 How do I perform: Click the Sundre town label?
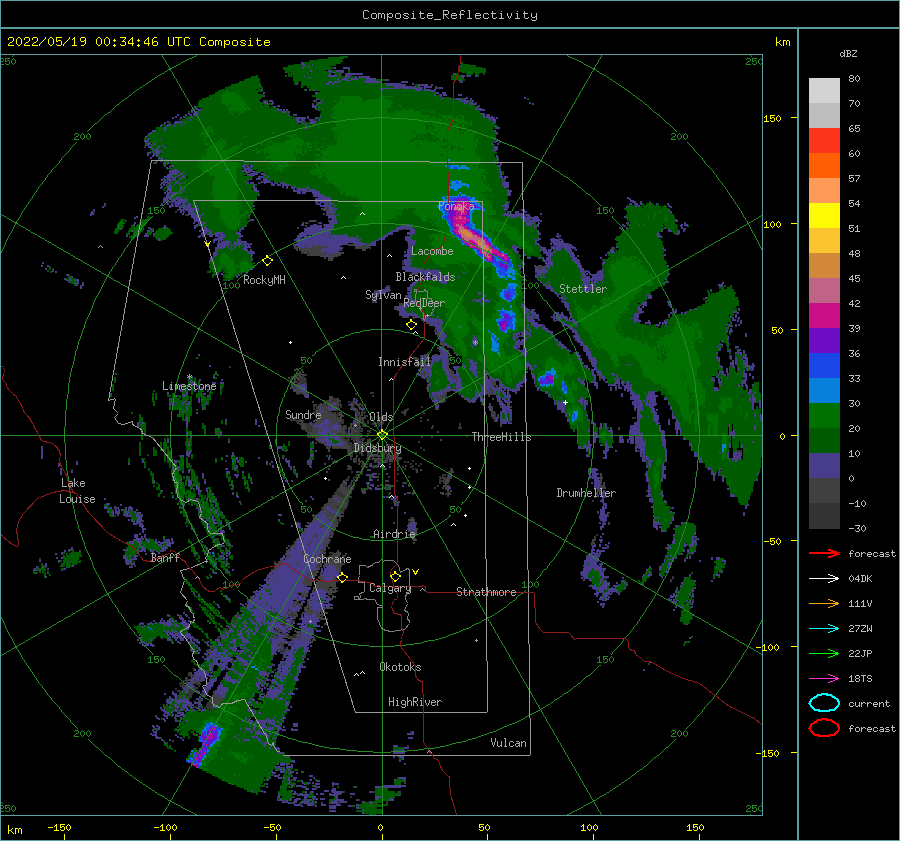coord(303,414)
